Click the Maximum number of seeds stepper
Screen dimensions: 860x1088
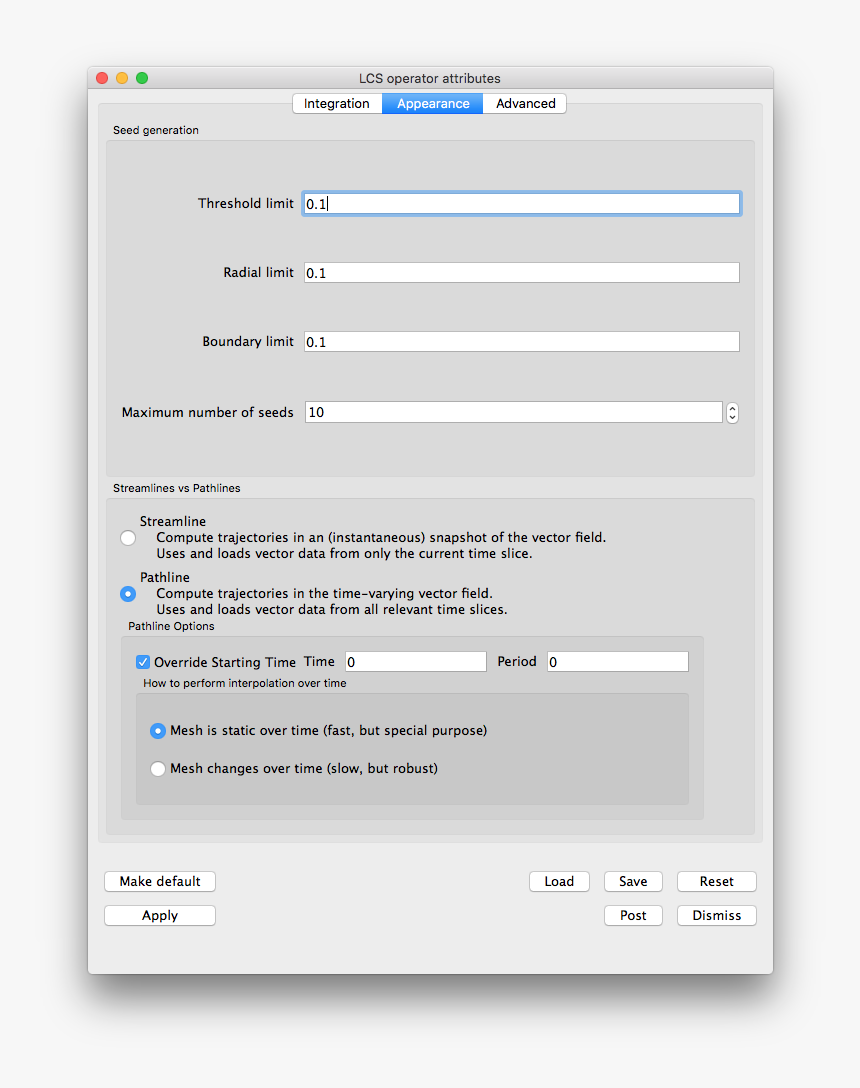(732, 412)
